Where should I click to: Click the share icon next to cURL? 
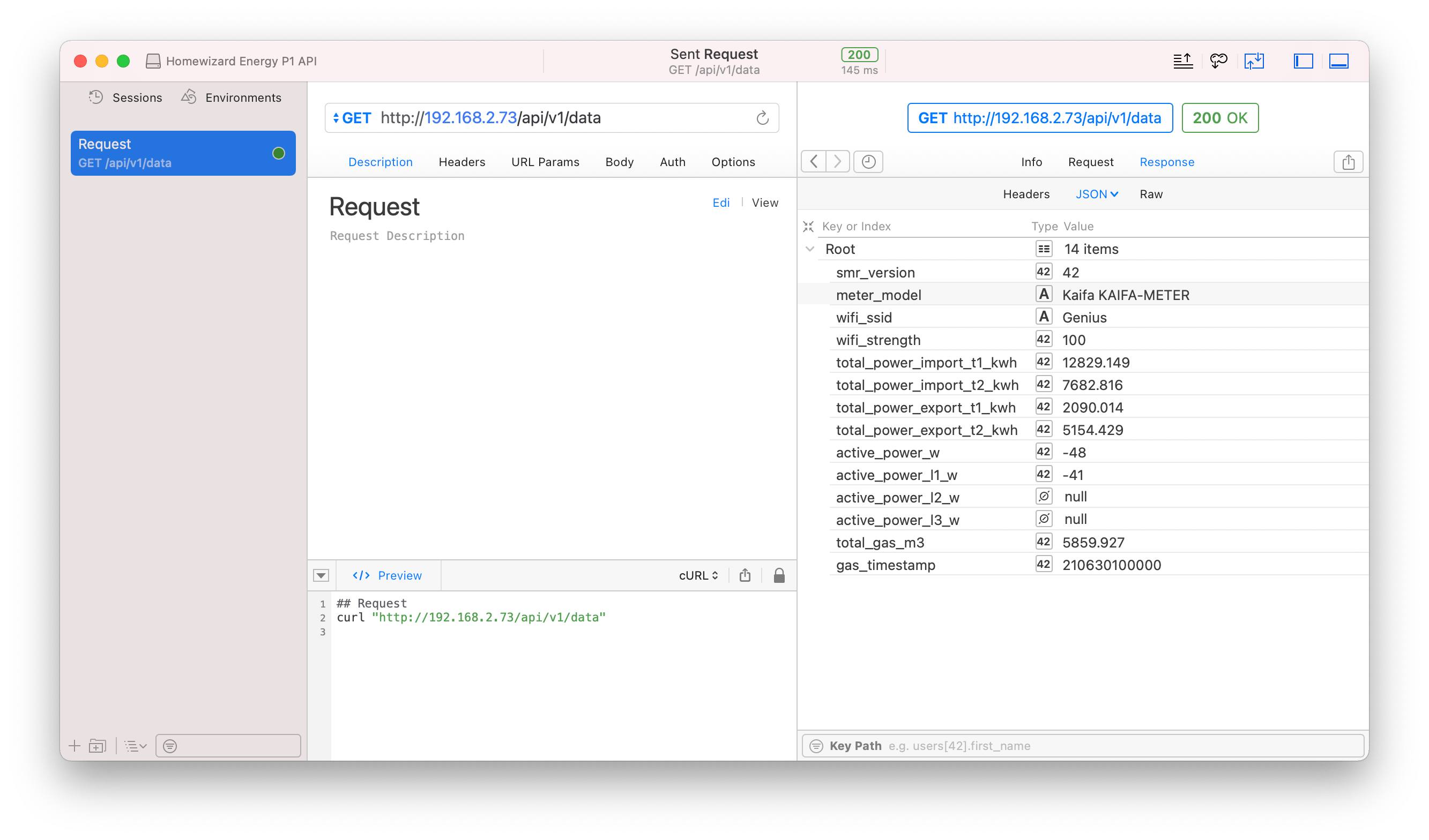[745, 575]
